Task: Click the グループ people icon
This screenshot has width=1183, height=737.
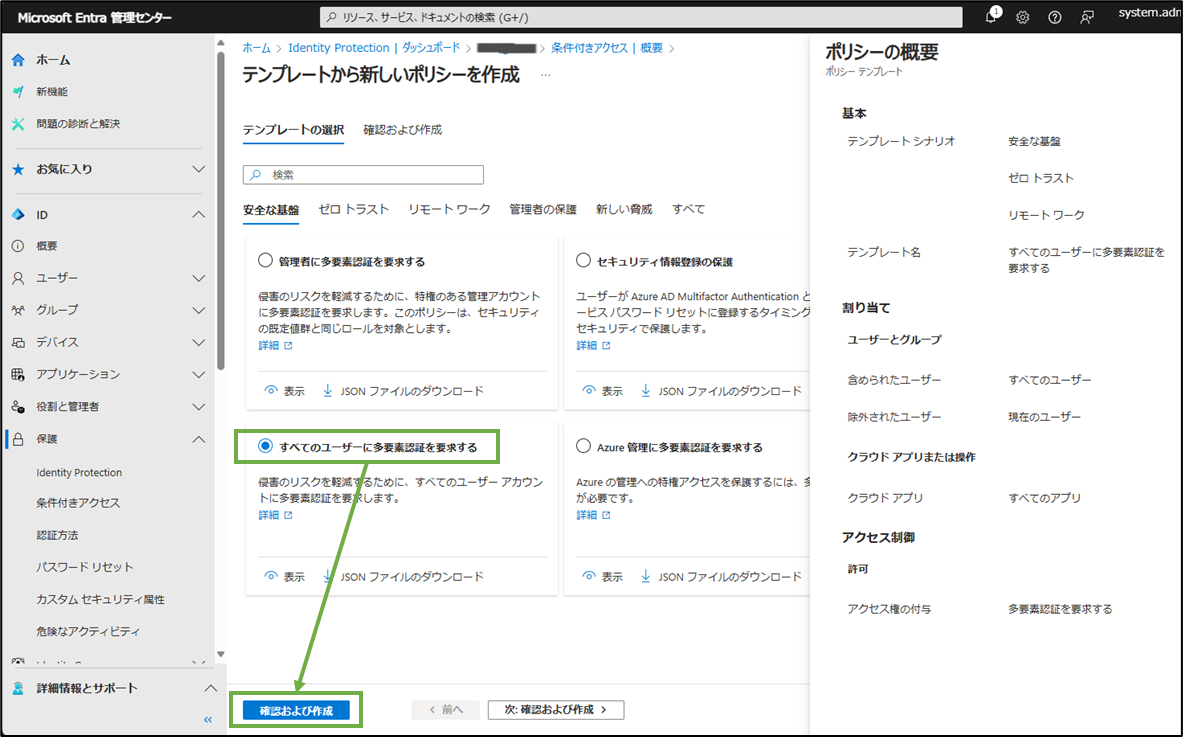Action: (x=18, y=310)
